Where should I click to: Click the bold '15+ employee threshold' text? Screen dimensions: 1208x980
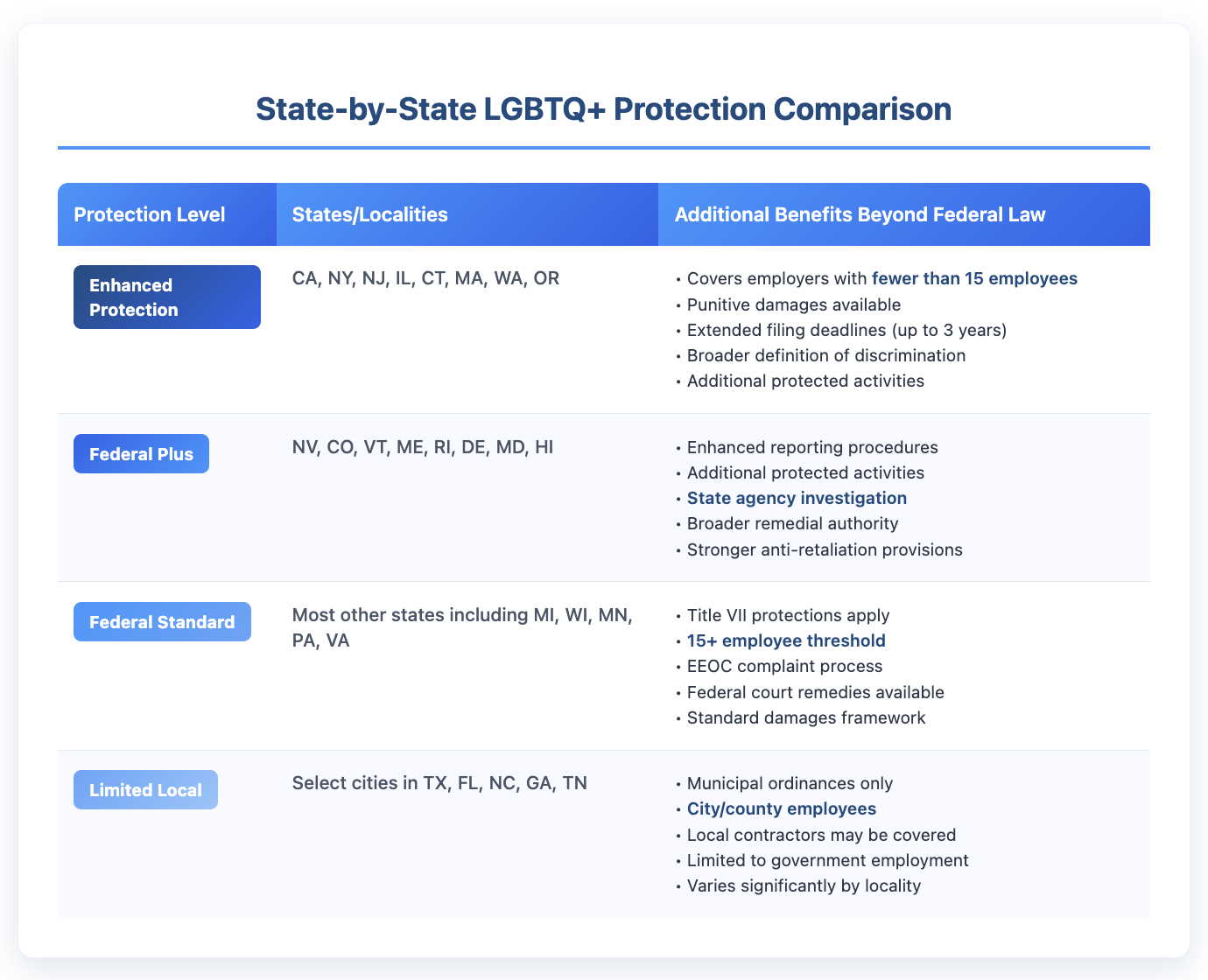pos(786,640)
